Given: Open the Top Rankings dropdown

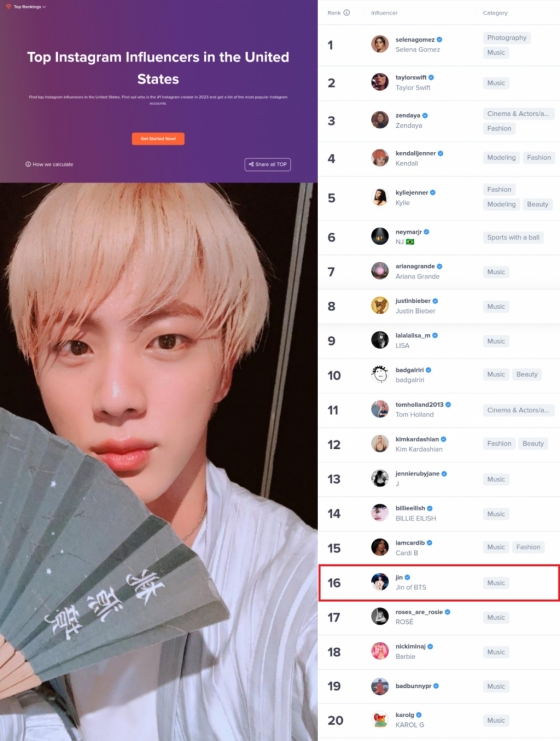Looking at the screenshot, I should pyautogui.click(x=26, y=7).
